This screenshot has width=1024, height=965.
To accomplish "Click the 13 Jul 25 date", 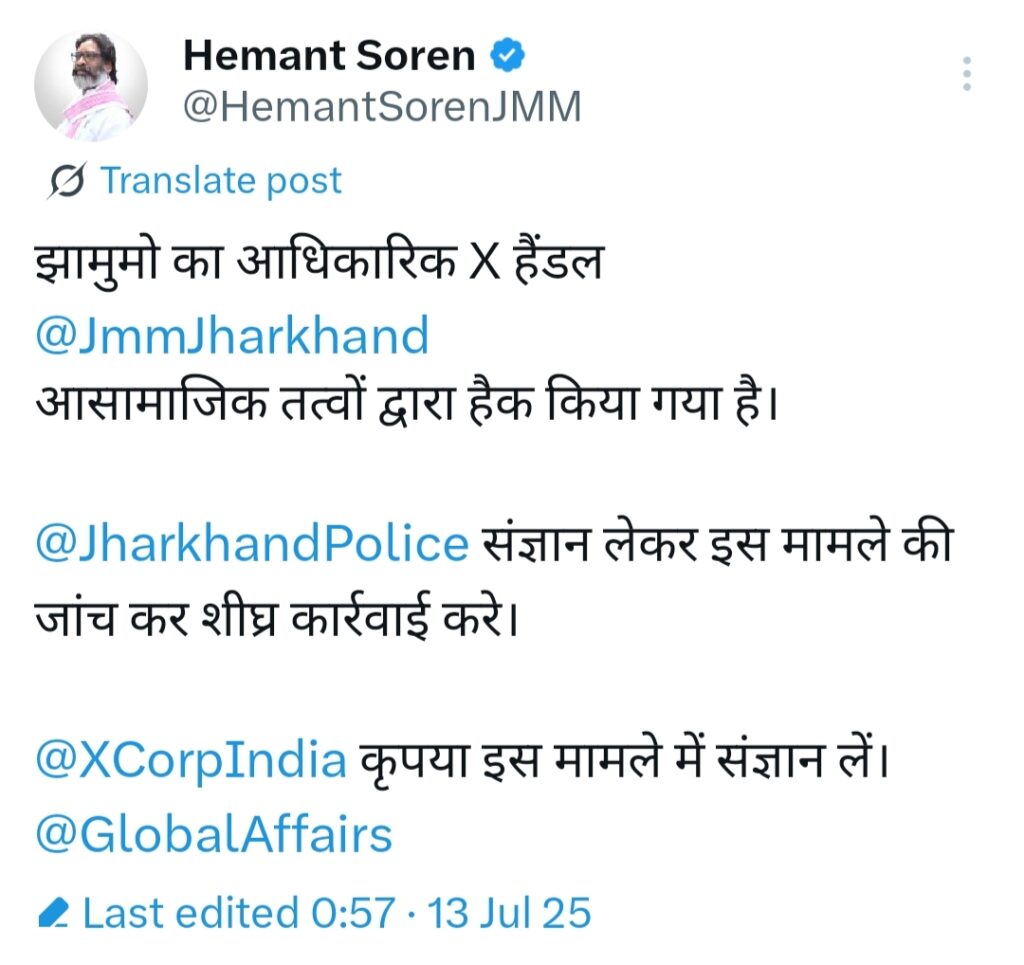I will (509, 913).
